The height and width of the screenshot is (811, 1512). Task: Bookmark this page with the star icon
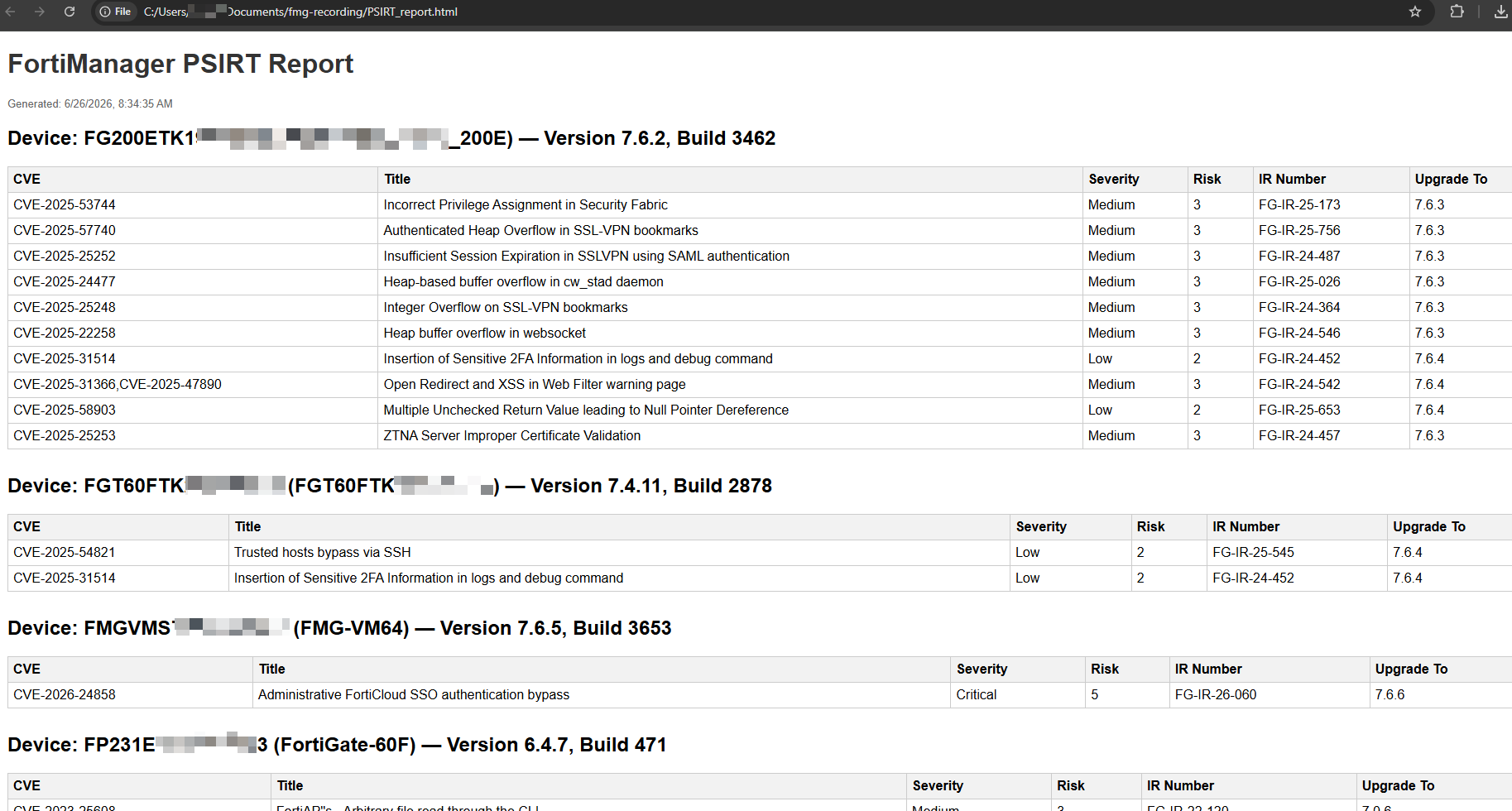click(1415, 12)
